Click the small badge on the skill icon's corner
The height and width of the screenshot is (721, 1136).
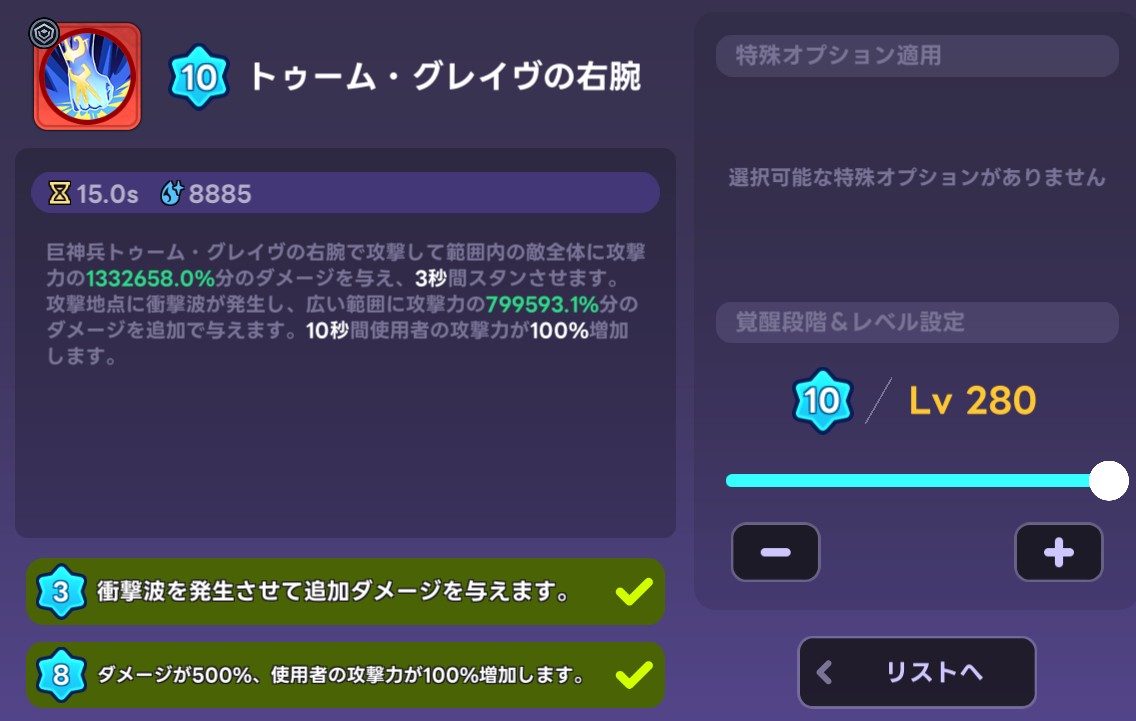click(x=44, y=33)
